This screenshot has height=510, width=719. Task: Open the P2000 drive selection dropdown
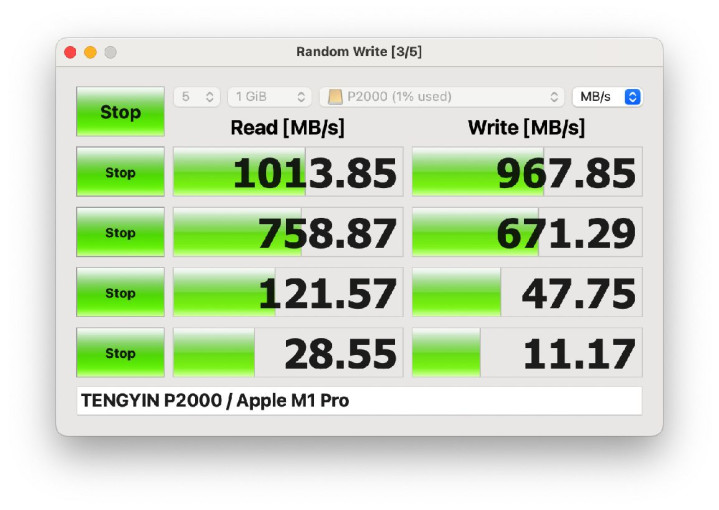[x=442, y=97]
